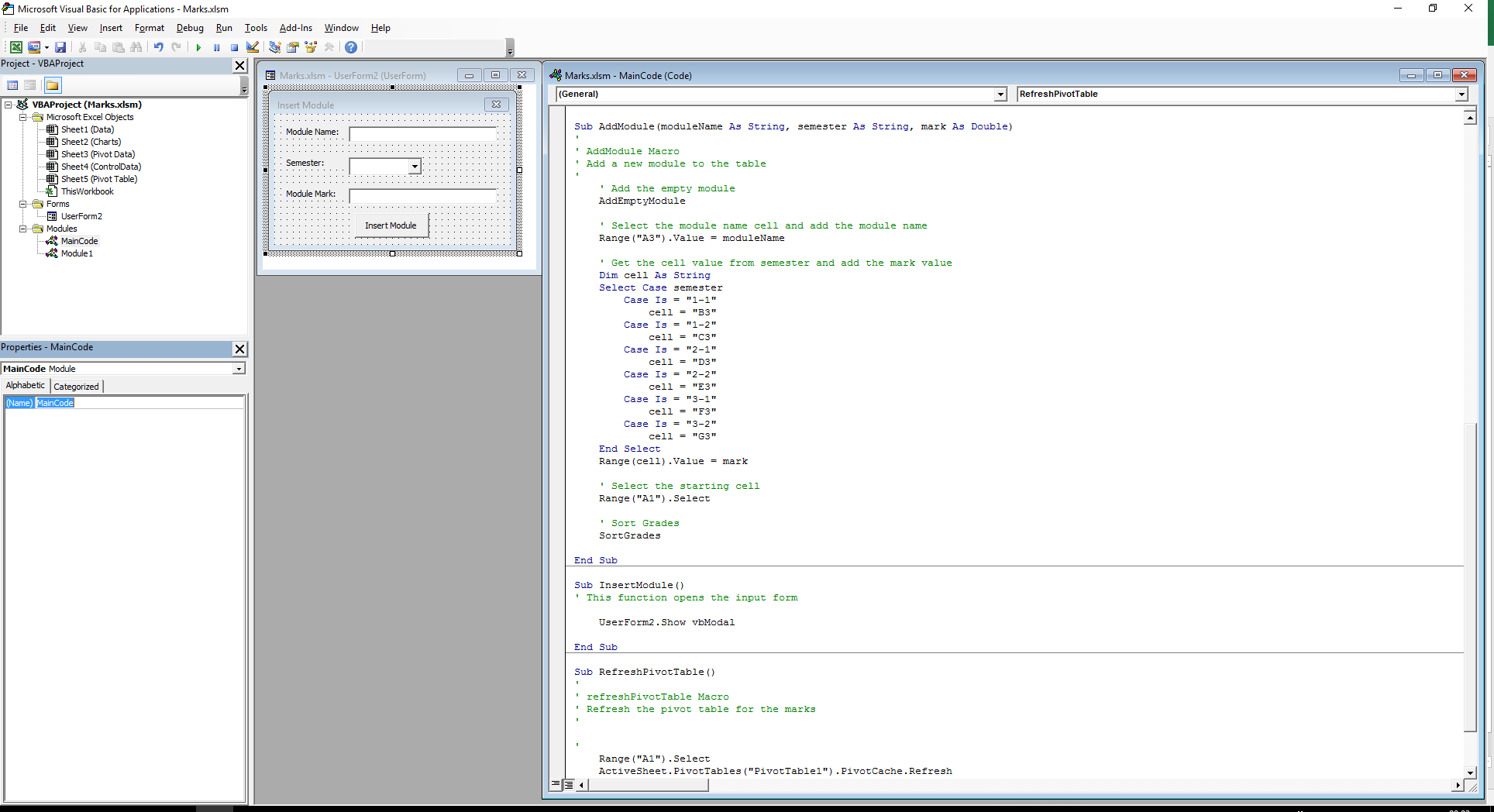The width and height of the screenshot is (1494, 812).
Task: Click the code window horizontal scrollbar right arrow
Action: pos(1458,785)
